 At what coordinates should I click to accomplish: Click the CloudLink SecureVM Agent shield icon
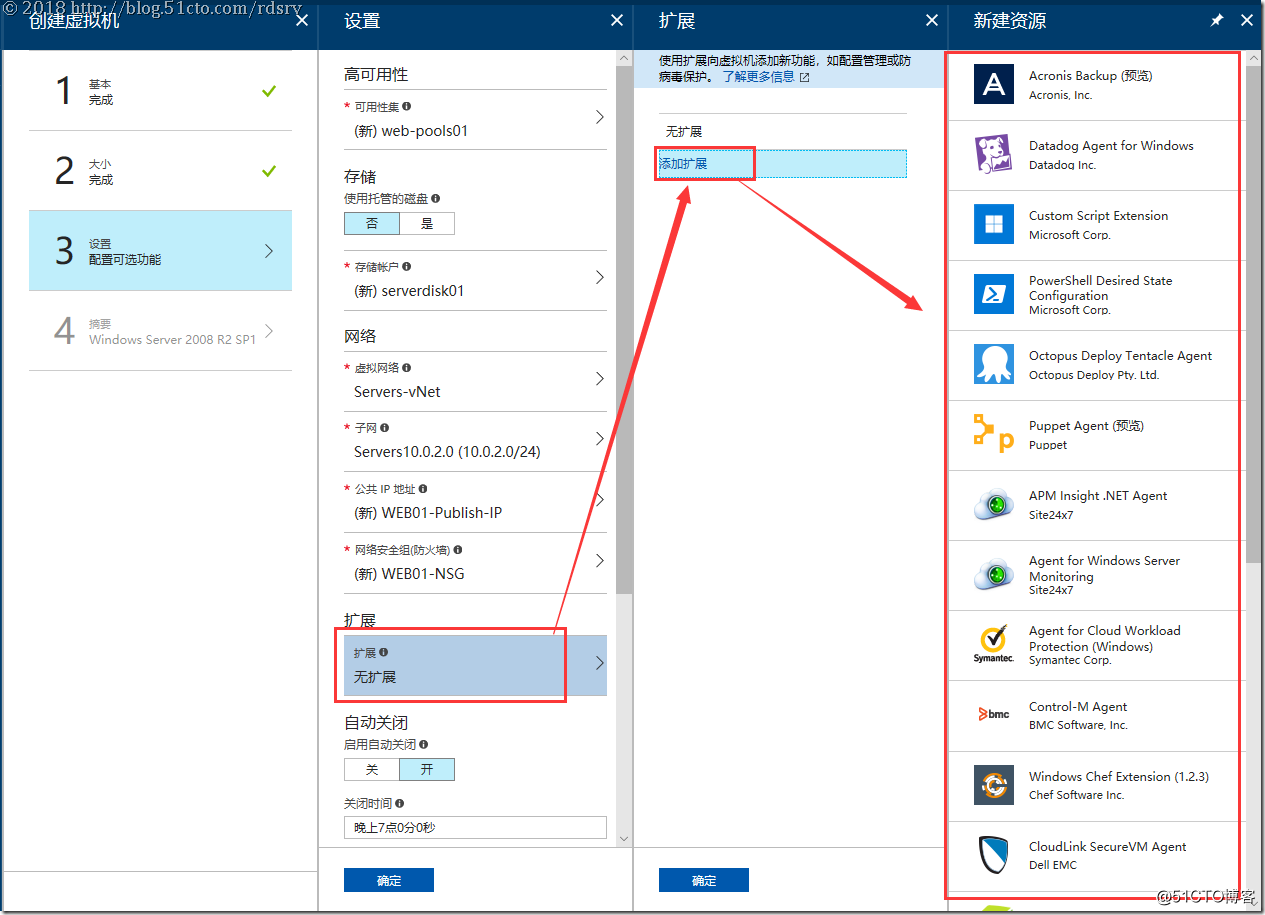pyautogui.click(x=993, y=855)
